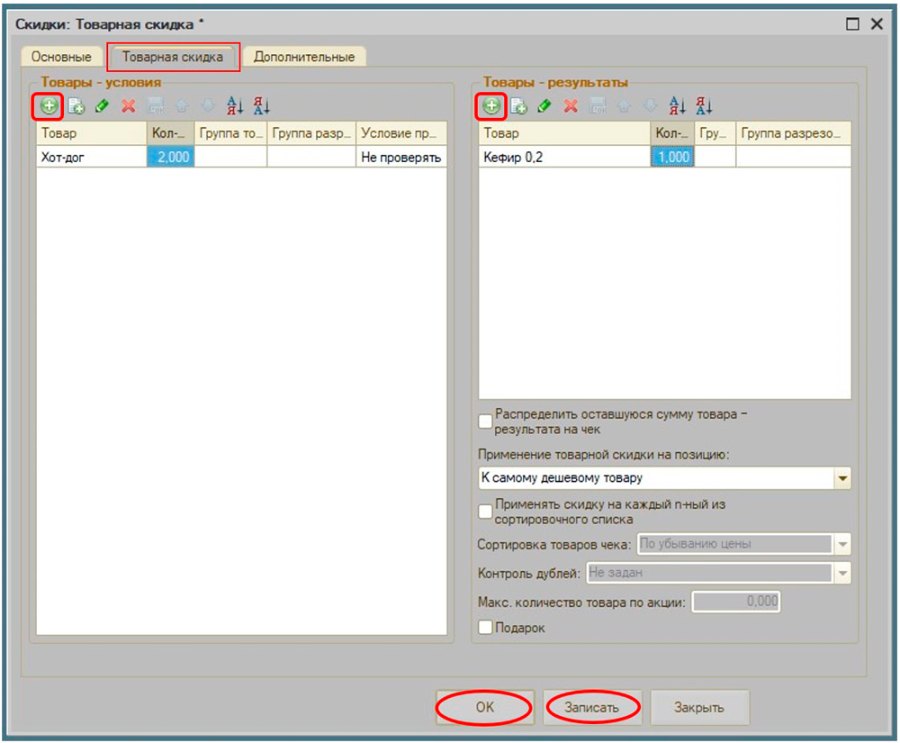Sort ascending icon in conditions toolbar
The height and width of the screenshot is (743, 900).
coord(235,106)
